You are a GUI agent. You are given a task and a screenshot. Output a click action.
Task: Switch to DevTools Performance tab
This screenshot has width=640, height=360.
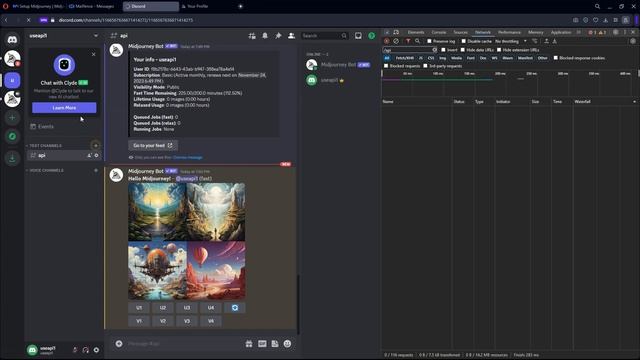(x=509, y=32)
